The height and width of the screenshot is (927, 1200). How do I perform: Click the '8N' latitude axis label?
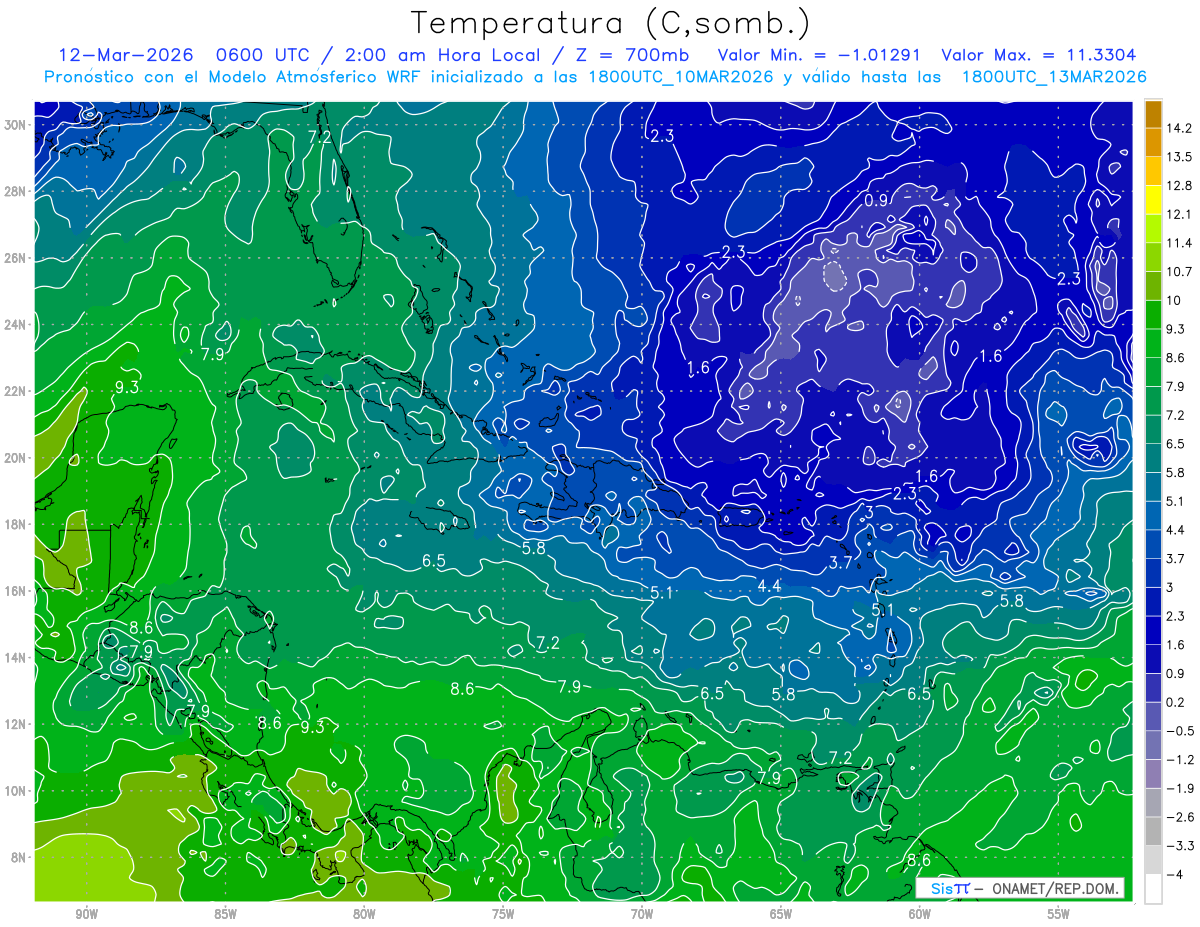coord(18,857)
